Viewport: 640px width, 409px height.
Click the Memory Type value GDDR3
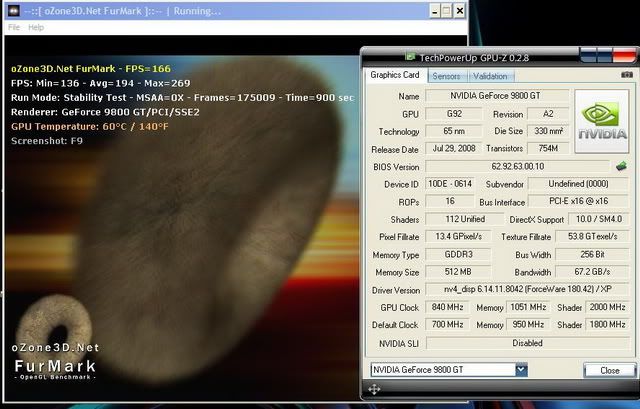tap(458, 254)
